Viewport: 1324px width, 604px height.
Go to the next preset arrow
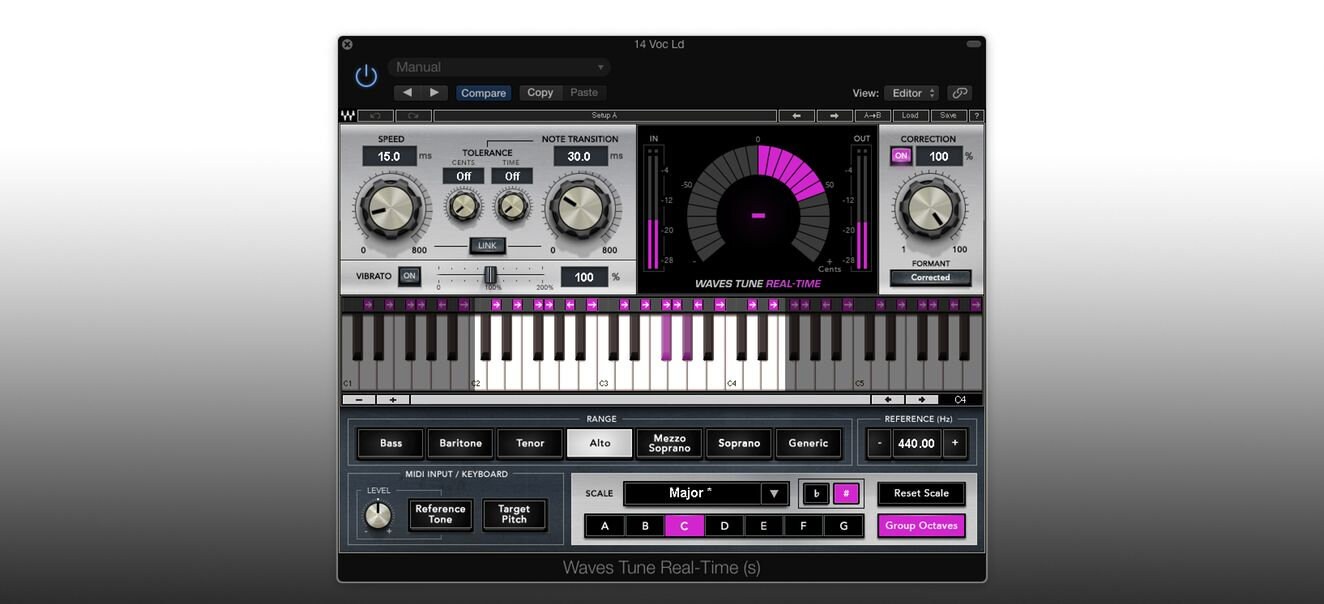coord(434,92)
